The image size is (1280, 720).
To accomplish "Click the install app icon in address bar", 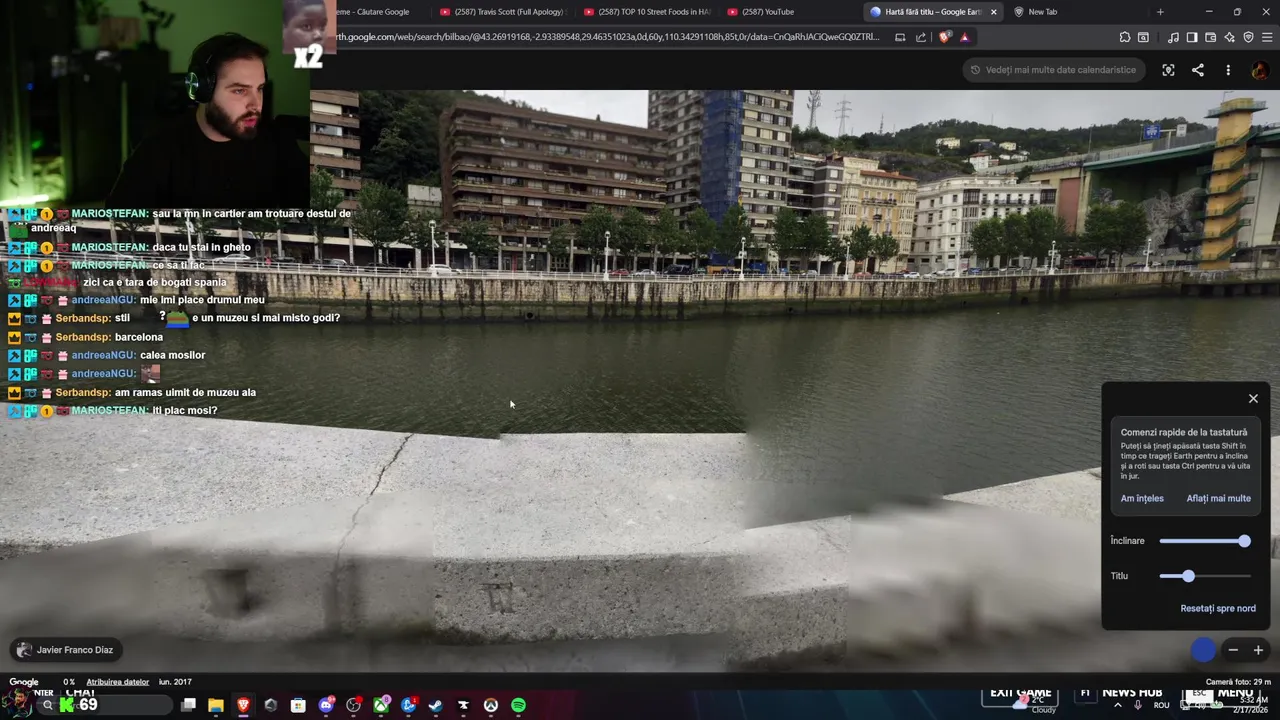I will 900,37.
